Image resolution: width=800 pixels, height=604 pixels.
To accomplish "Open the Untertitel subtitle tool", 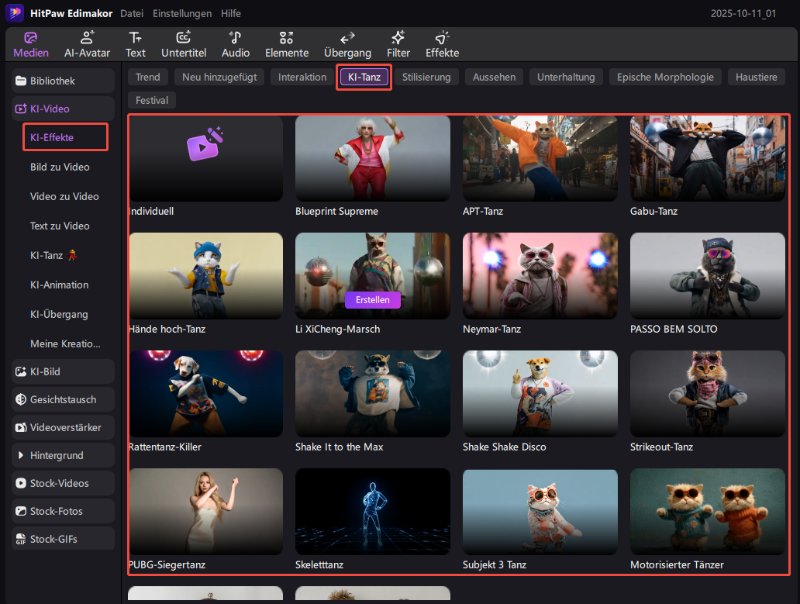I will click(x=183, y=44).
